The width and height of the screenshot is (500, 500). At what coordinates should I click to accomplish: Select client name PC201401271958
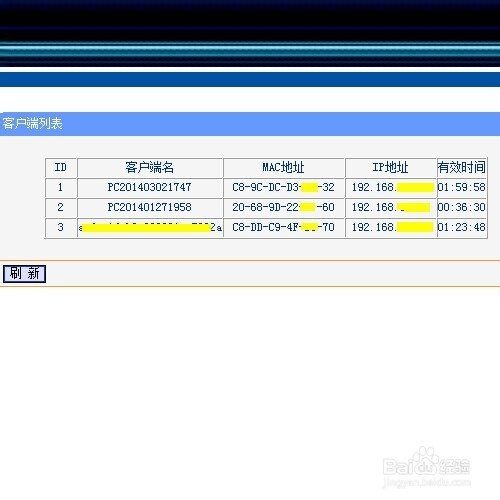point(150,207)
